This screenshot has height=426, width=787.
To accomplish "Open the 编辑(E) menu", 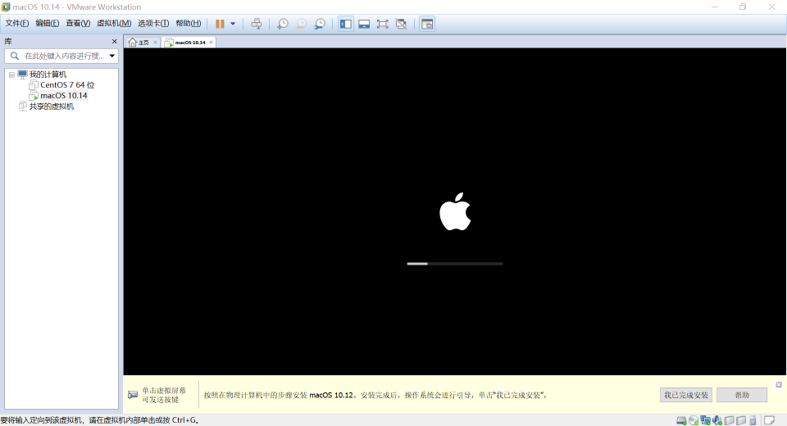I will (47, 23).
